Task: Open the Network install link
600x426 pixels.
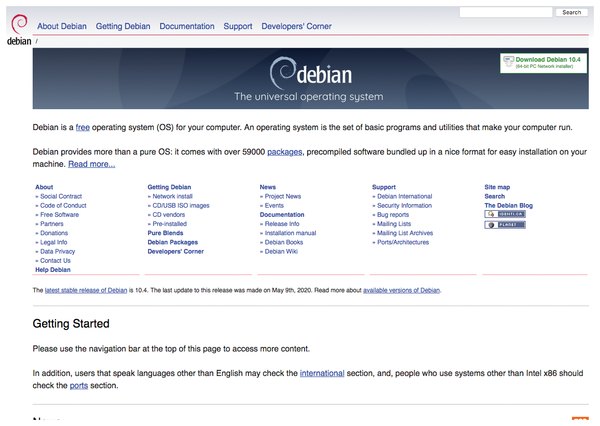Action: click(172, 196)
